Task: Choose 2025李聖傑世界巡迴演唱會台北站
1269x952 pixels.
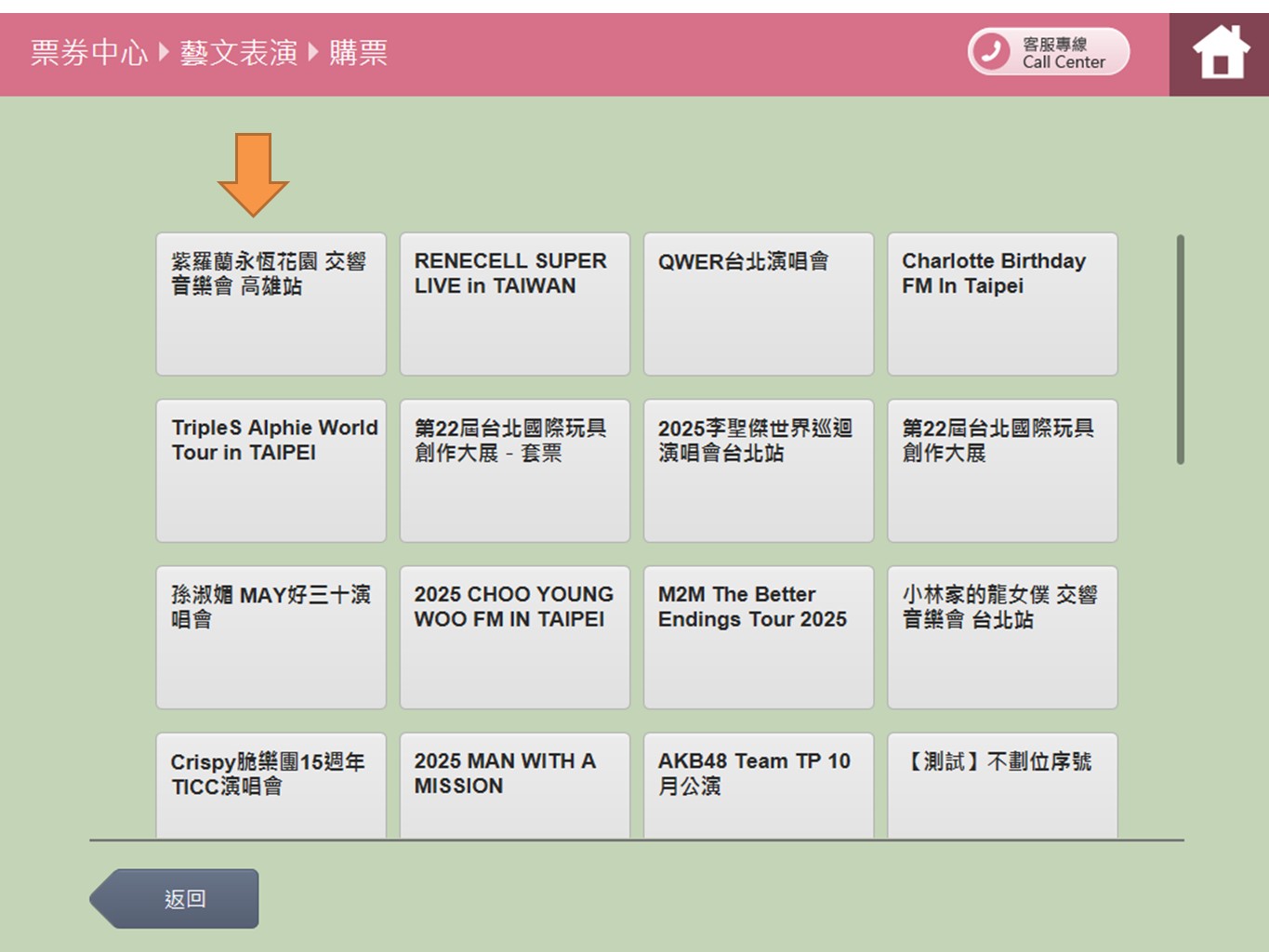Action: pos(758,470)
